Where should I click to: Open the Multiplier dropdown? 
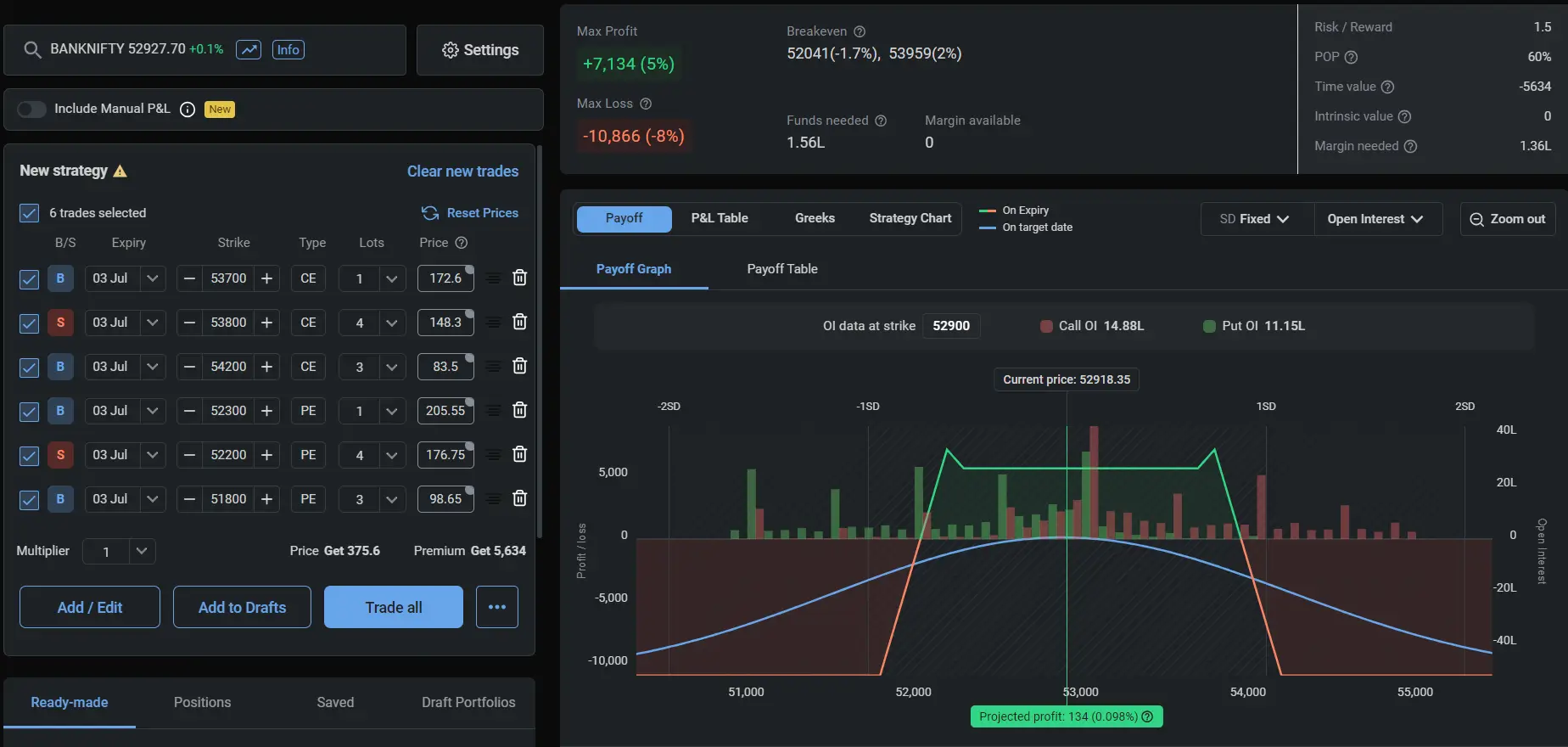coord(142,551)
